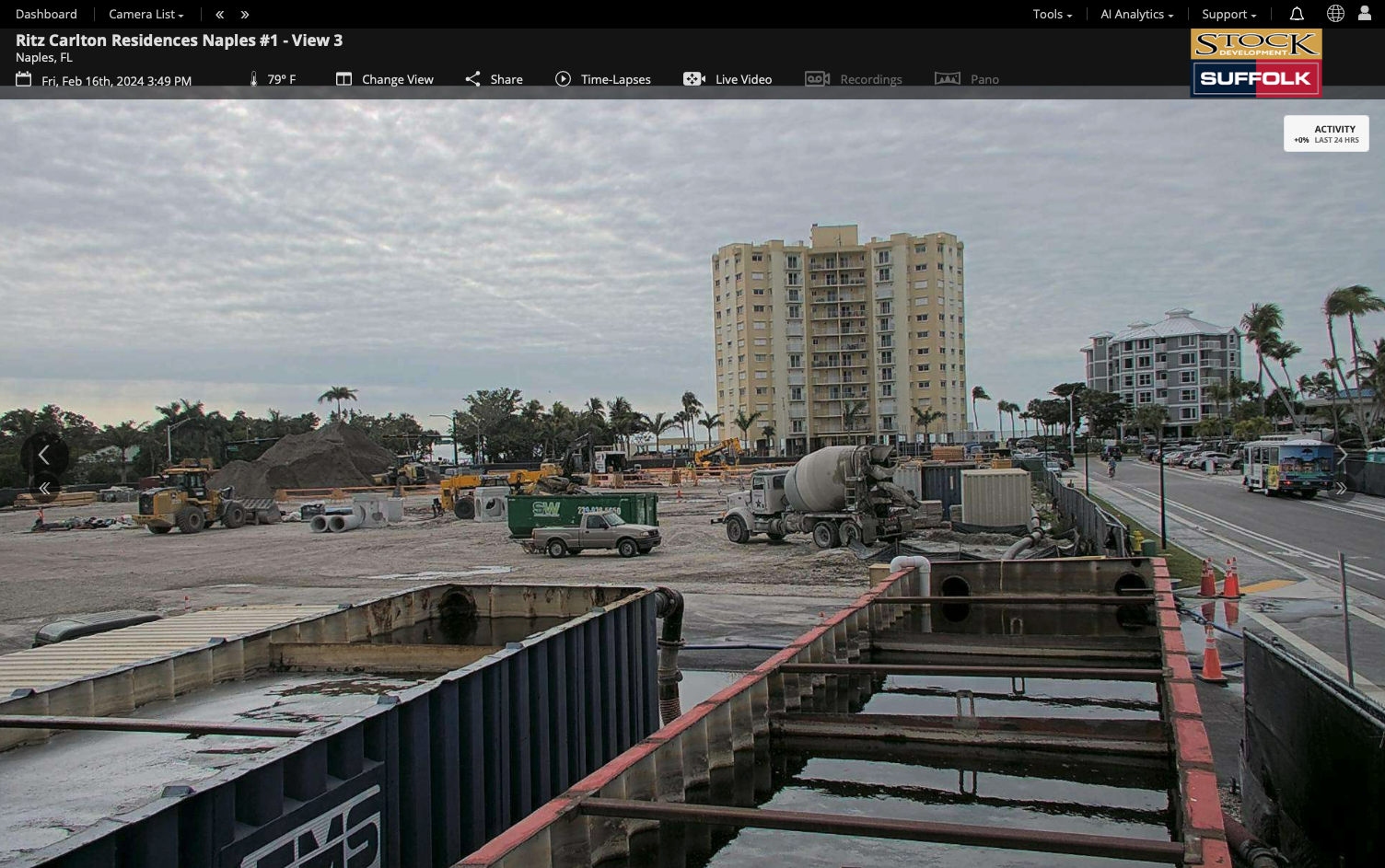
Task: Open Time-Lapses play icon
Action: (563, 79)
